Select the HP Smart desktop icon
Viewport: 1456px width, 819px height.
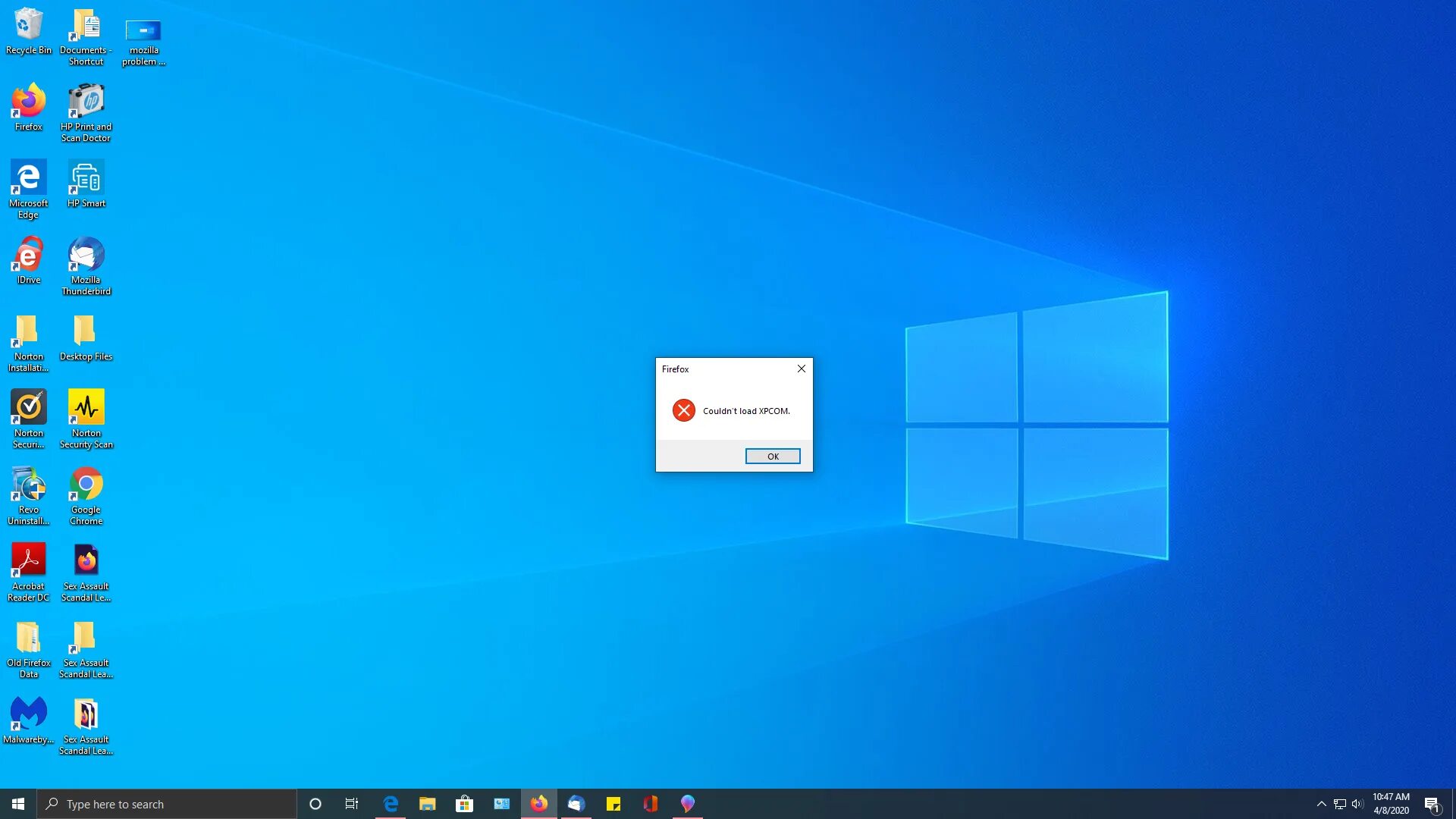(86, 184)
